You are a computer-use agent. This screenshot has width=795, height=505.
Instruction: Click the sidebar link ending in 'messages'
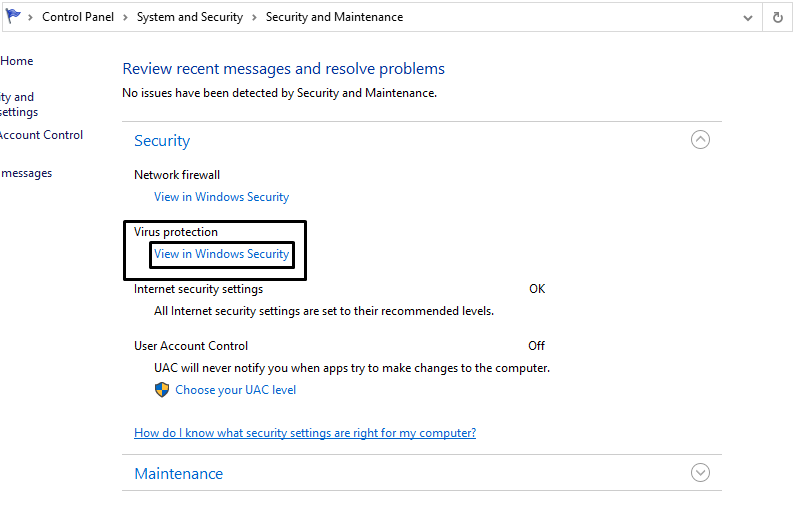[26, 173]
